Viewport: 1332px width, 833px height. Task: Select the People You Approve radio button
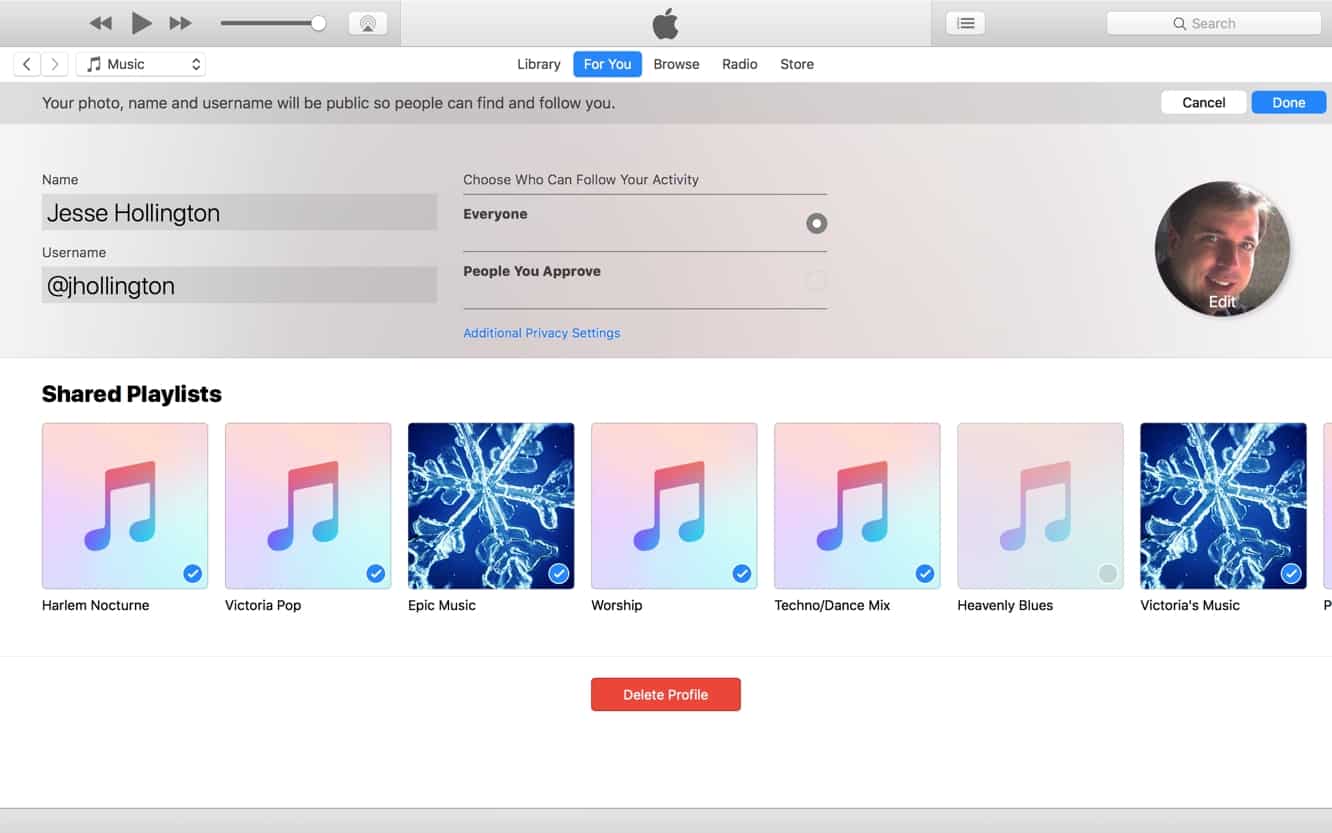coord(817,281)
